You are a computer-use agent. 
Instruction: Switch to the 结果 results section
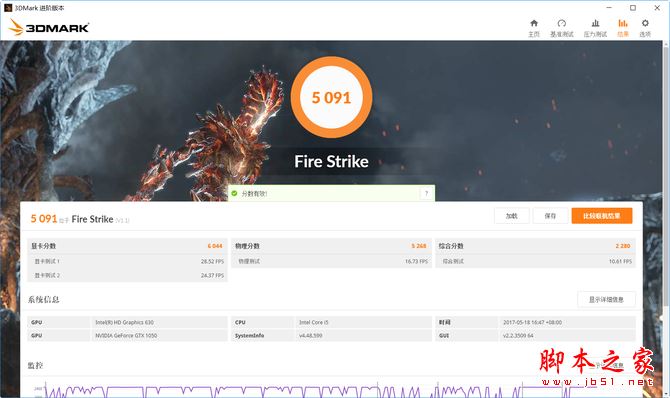[x=623, y=28]
